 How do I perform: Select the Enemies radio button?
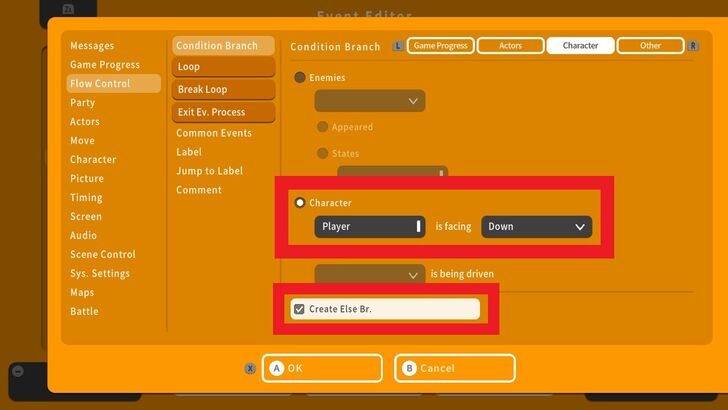(300, 77)
